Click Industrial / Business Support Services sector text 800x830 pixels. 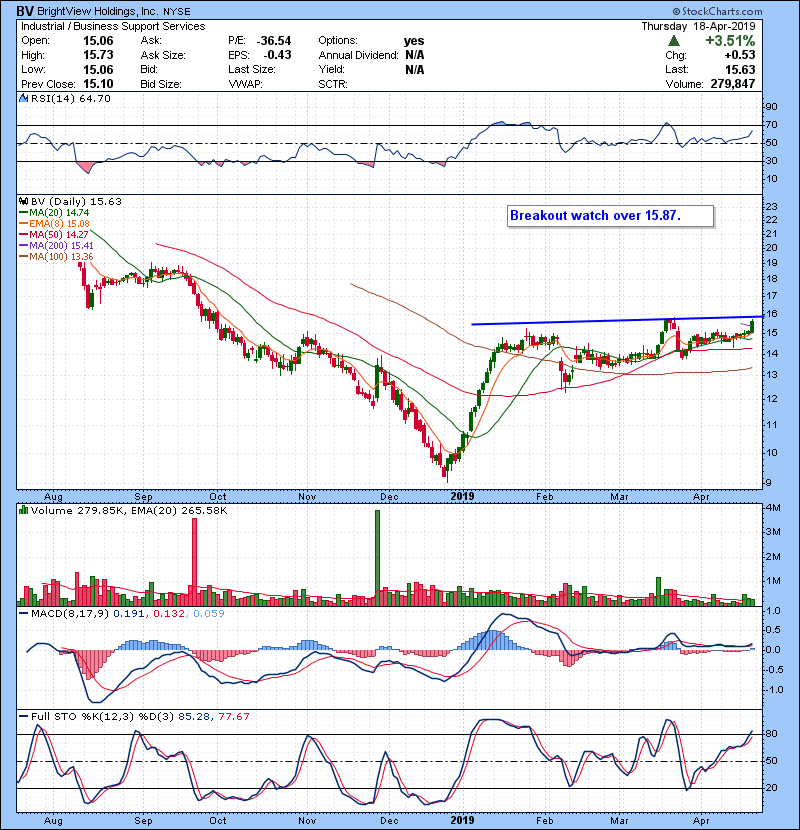pyautogui.click(x=113, y=26)
